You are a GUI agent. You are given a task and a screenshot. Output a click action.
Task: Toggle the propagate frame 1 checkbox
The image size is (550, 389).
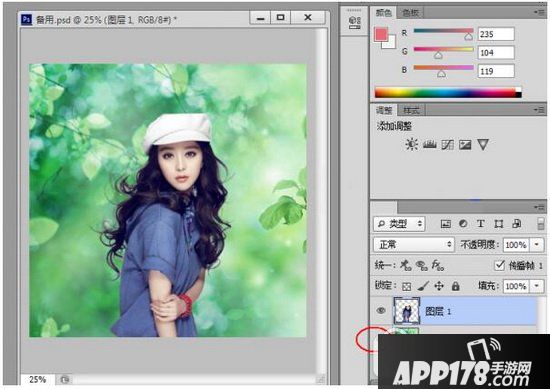[499, 265]
